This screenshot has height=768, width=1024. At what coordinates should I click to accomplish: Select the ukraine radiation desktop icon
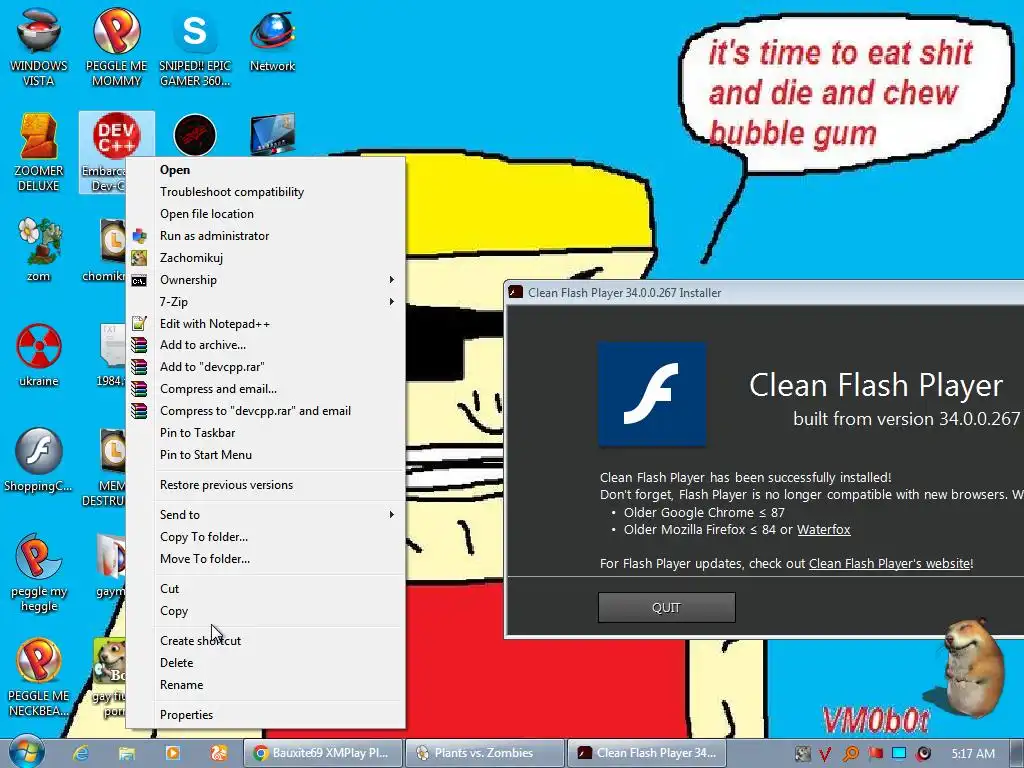pos(39,354)
